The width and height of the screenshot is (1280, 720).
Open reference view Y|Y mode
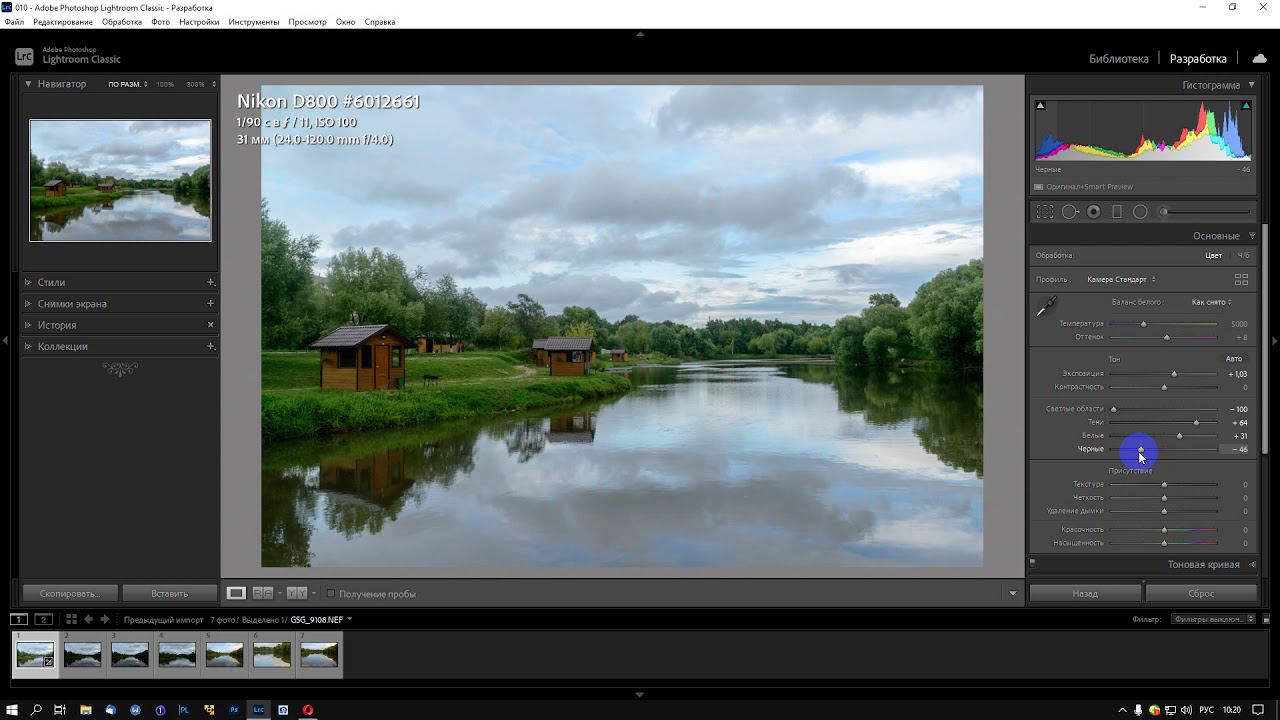click(x=297, y=593)
